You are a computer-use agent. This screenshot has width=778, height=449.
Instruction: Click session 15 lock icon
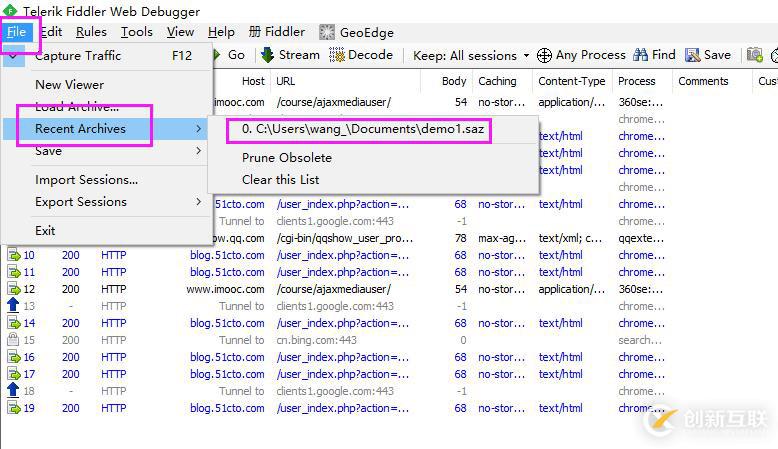click(13, 340)
